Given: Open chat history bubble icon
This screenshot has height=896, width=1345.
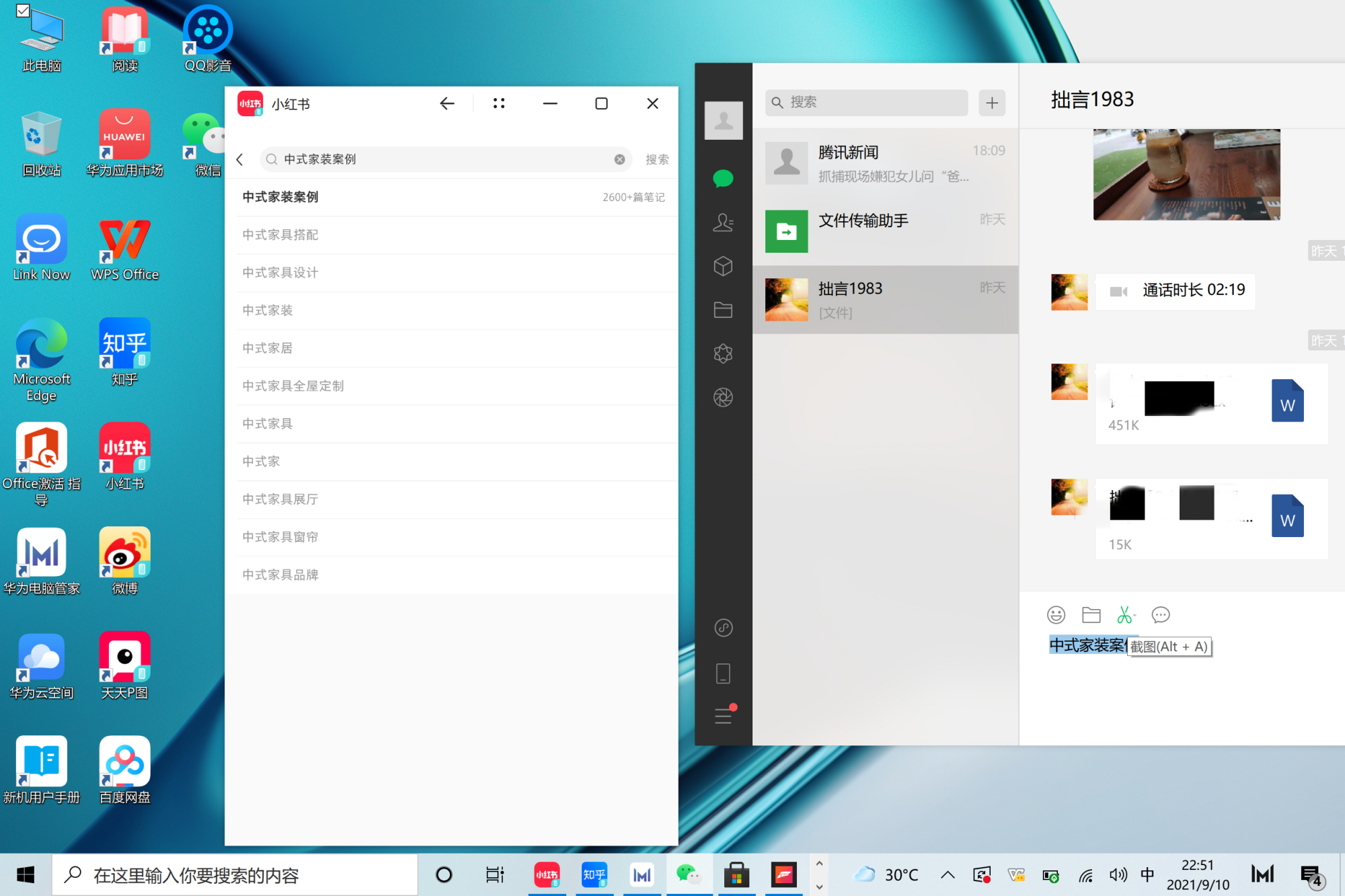Looking at the screenshot, I should (1161, 614).
